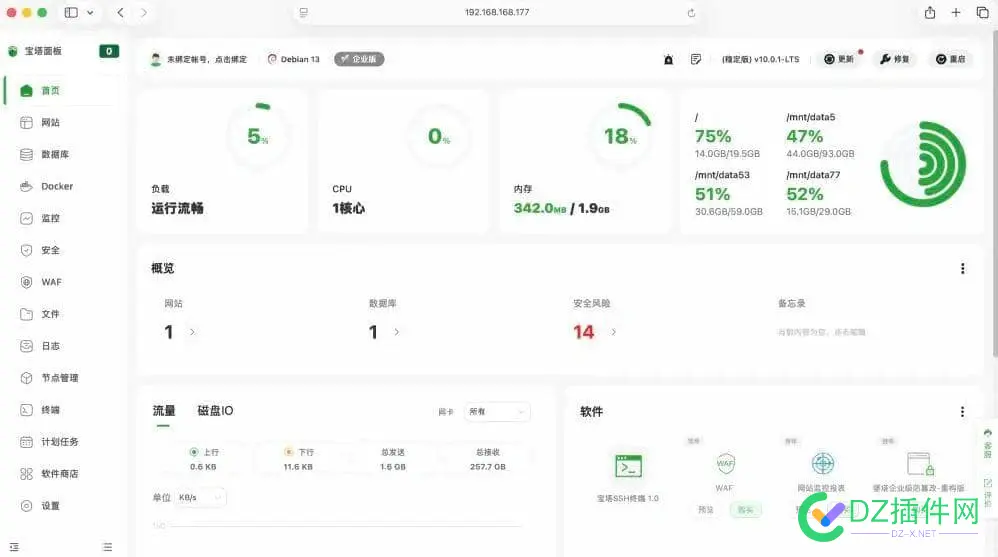Click the 安全风险 count 14
Viewport: 998px width, 557px height.
[x=583, y=332]
